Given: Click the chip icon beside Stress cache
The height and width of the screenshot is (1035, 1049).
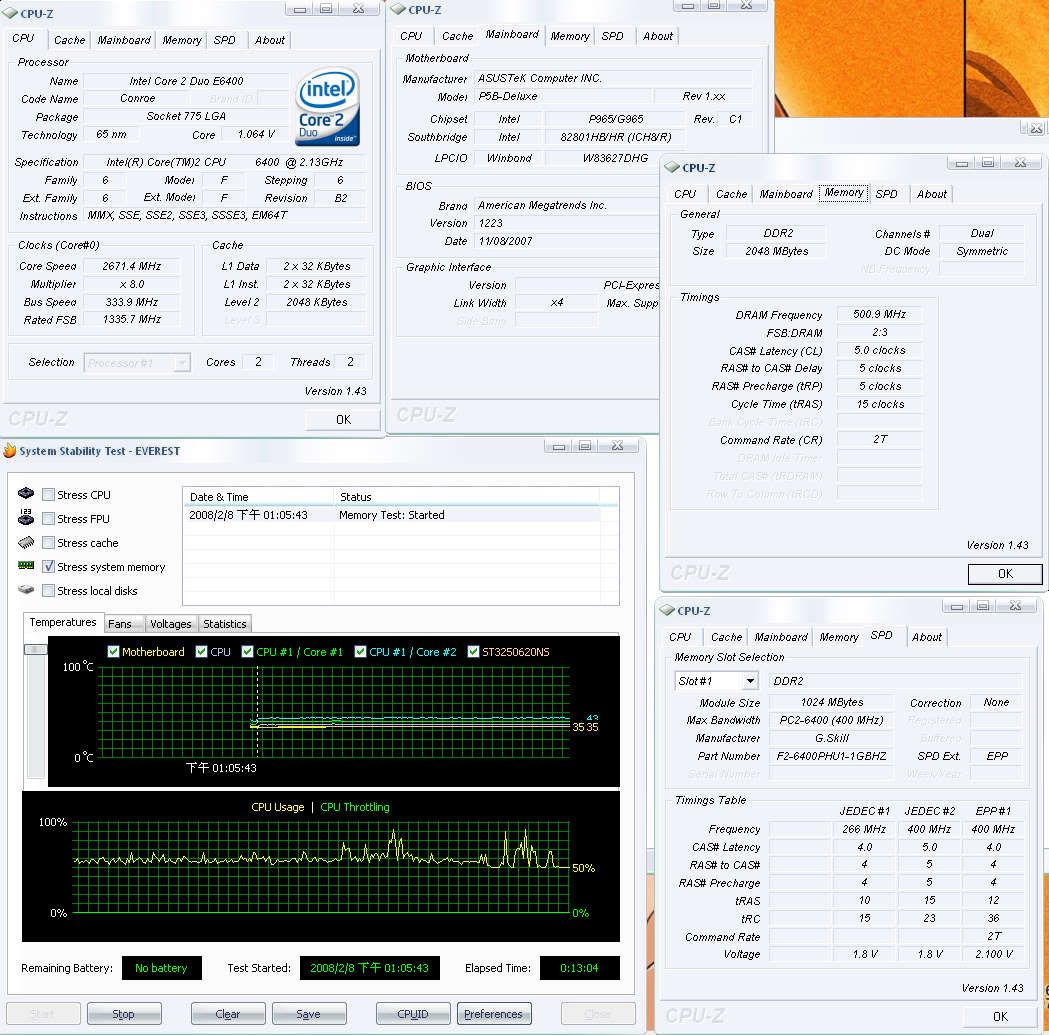Looking at the screenshot, I should click(x=26, y=542).
